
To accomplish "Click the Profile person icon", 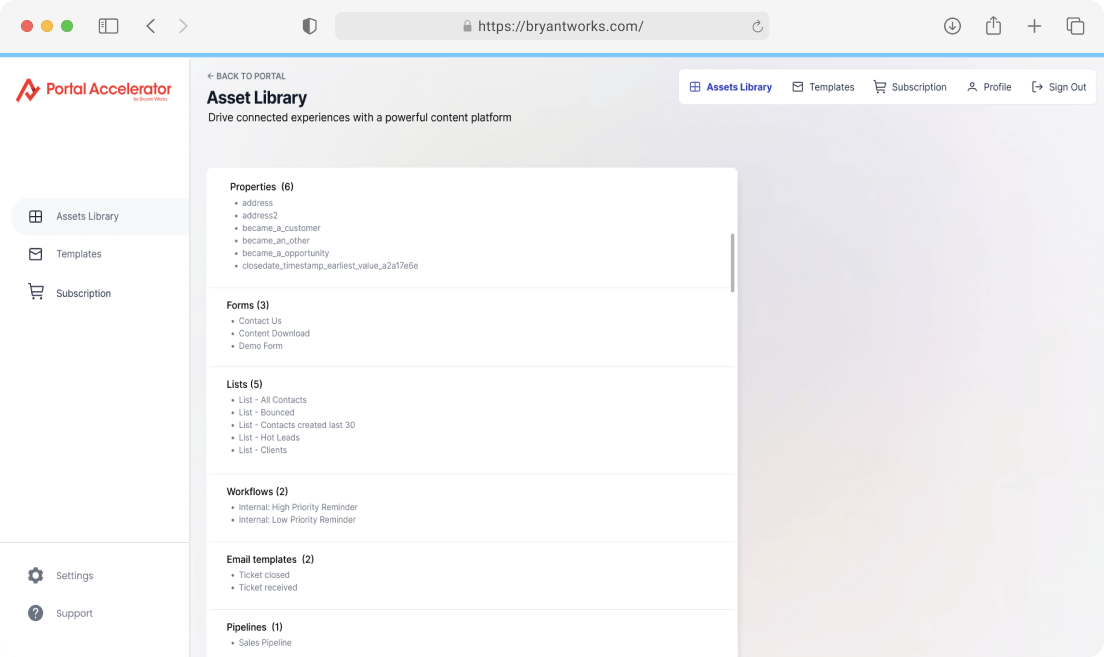I will pyautogui.click(x=972, y=87).
